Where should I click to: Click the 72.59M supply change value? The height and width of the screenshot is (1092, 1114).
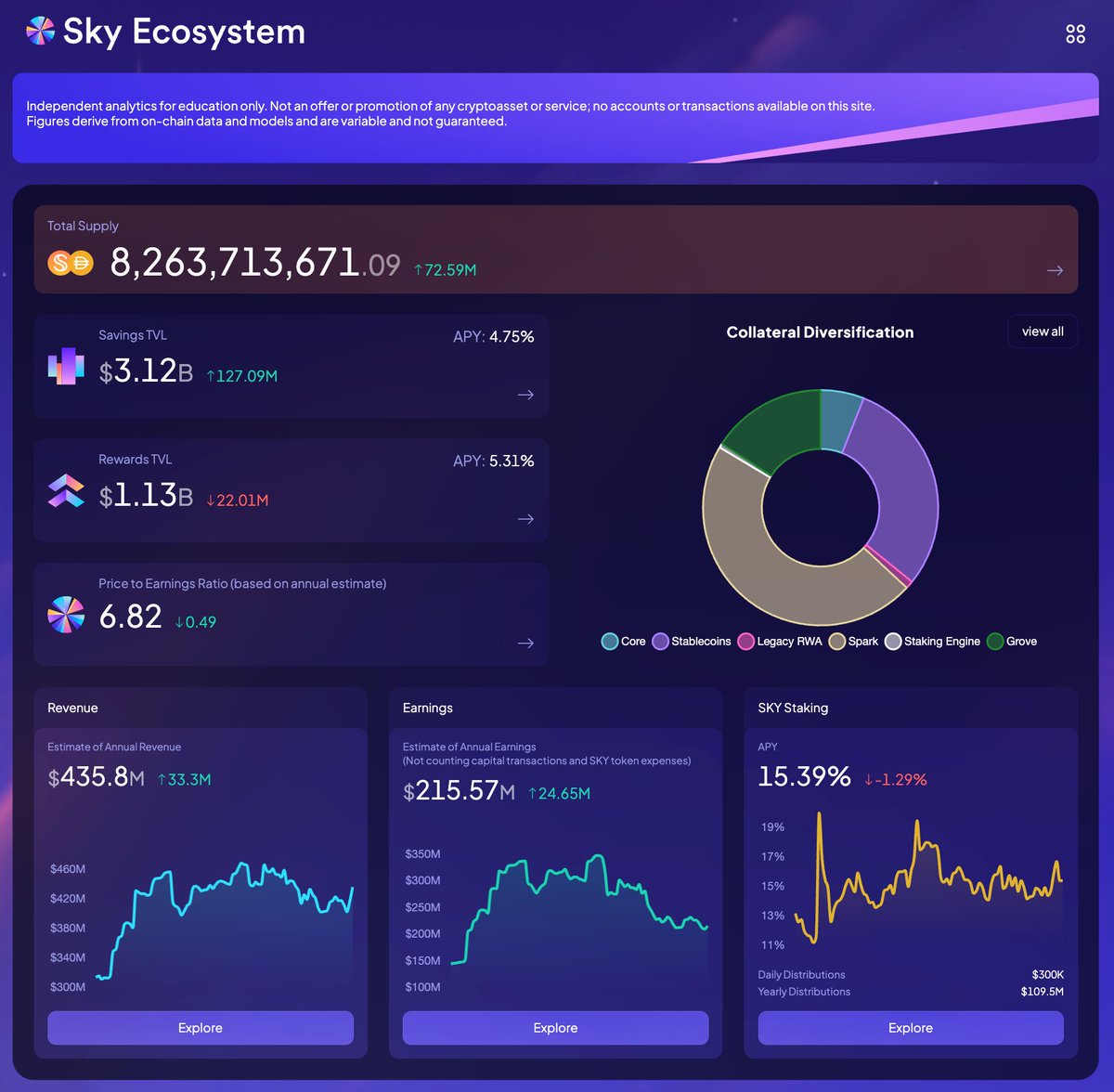445,270
